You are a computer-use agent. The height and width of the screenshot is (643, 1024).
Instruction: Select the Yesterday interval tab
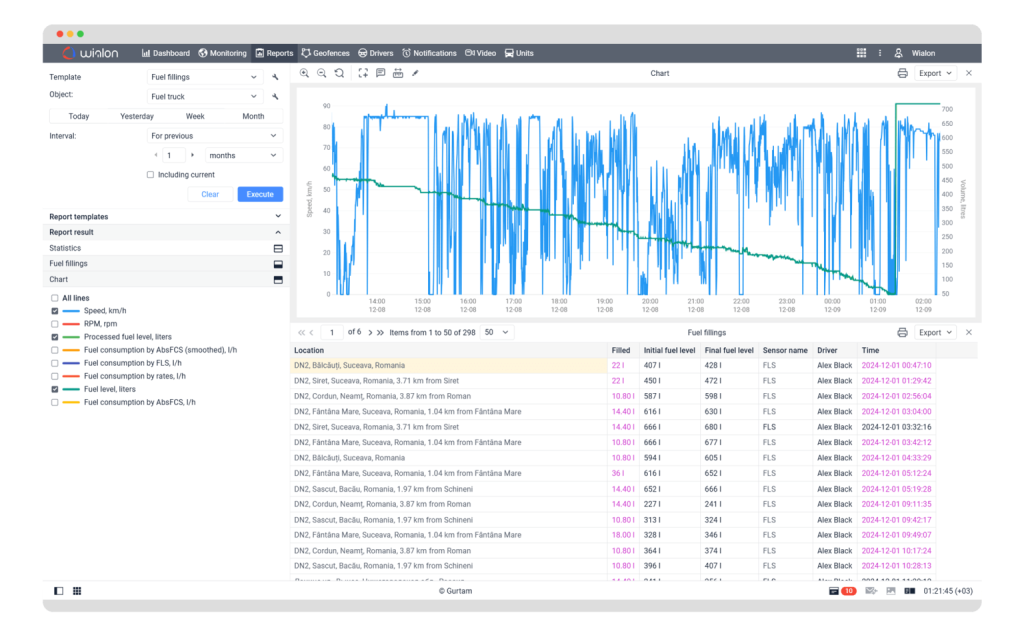(137, 116)
